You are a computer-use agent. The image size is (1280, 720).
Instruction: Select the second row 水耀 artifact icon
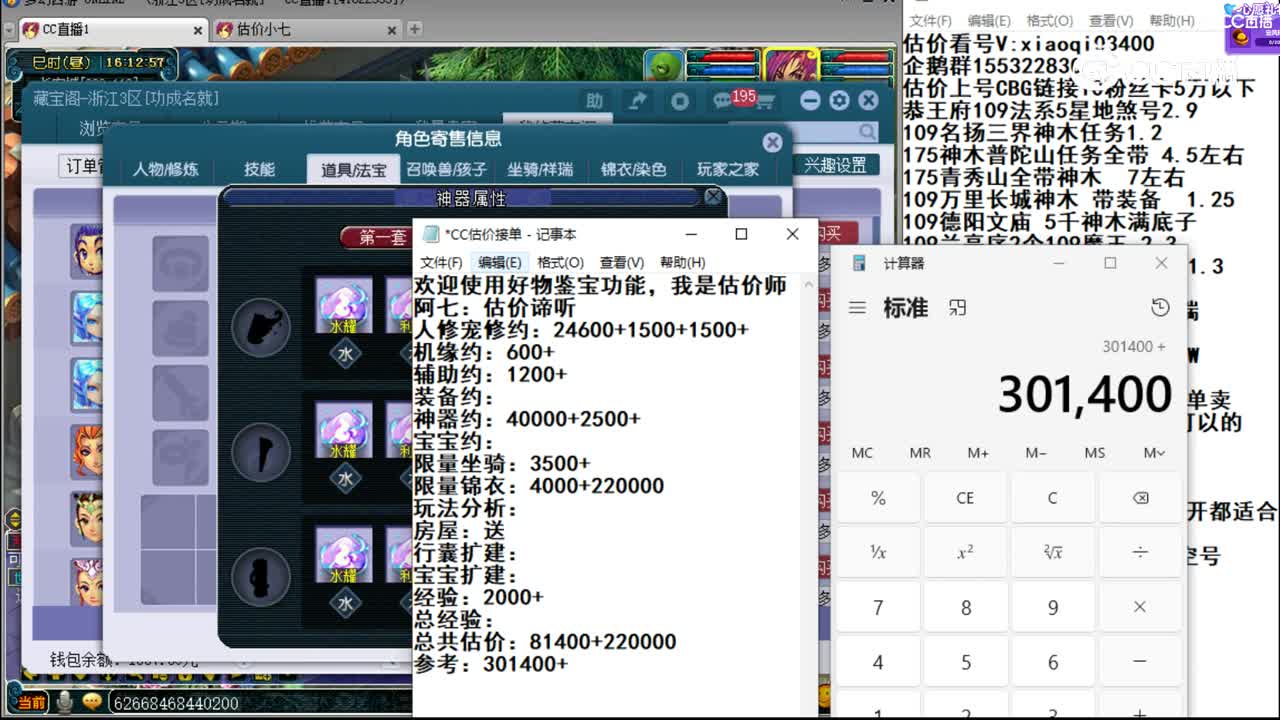pyautogui.click(x=344, y=430)
